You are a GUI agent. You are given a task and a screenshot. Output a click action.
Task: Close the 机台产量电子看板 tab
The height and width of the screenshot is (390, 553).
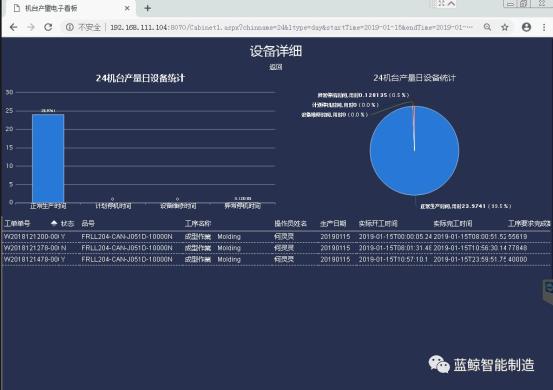coord(127,8)
